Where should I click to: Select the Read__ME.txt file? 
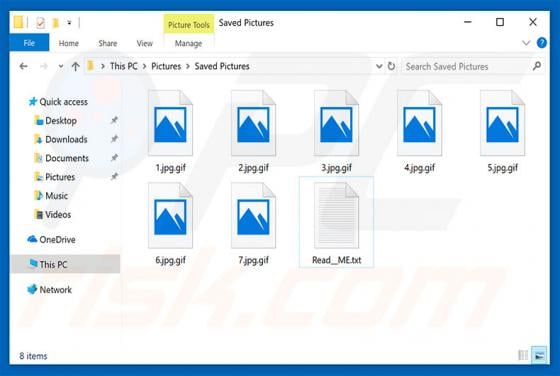[x=336, y=222]
